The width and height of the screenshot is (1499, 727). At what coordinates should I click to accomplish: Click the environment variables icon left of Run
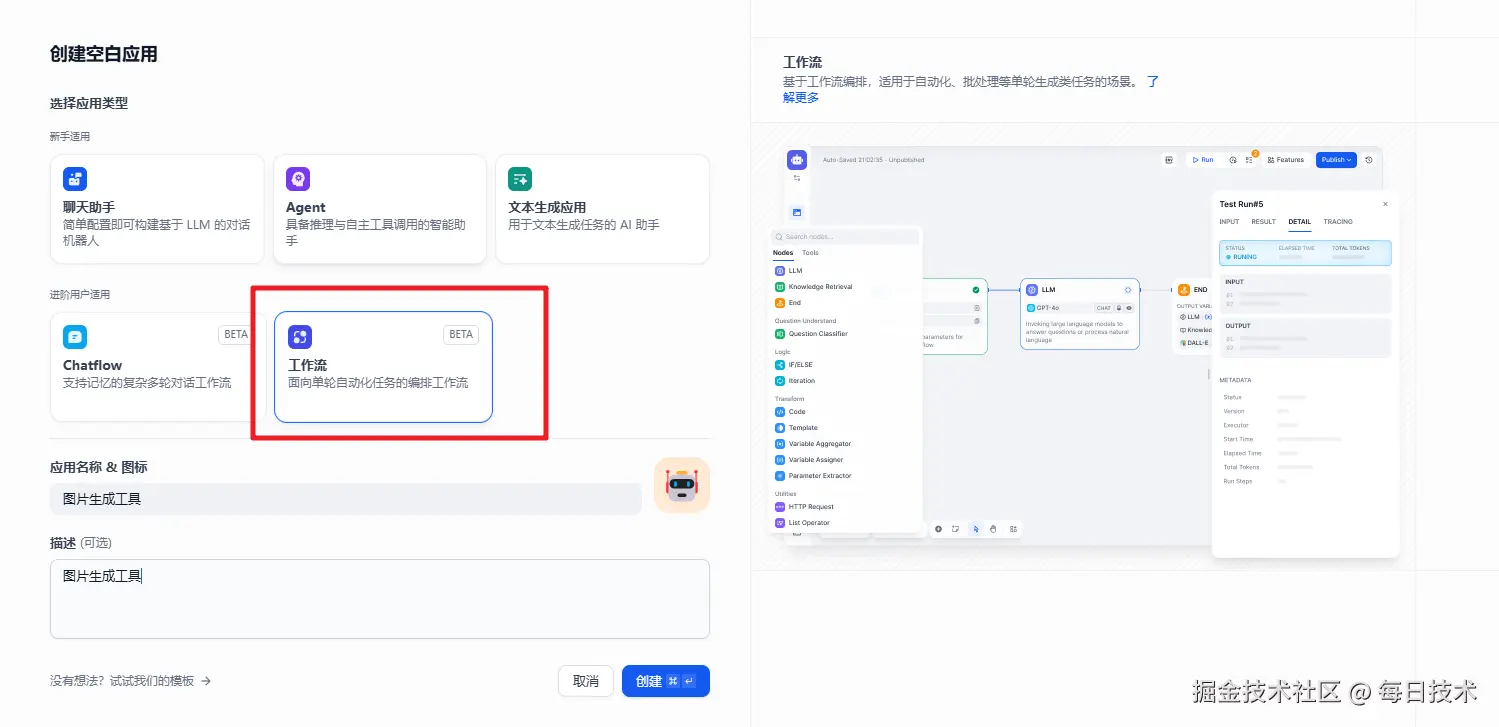pos(1169,160)
